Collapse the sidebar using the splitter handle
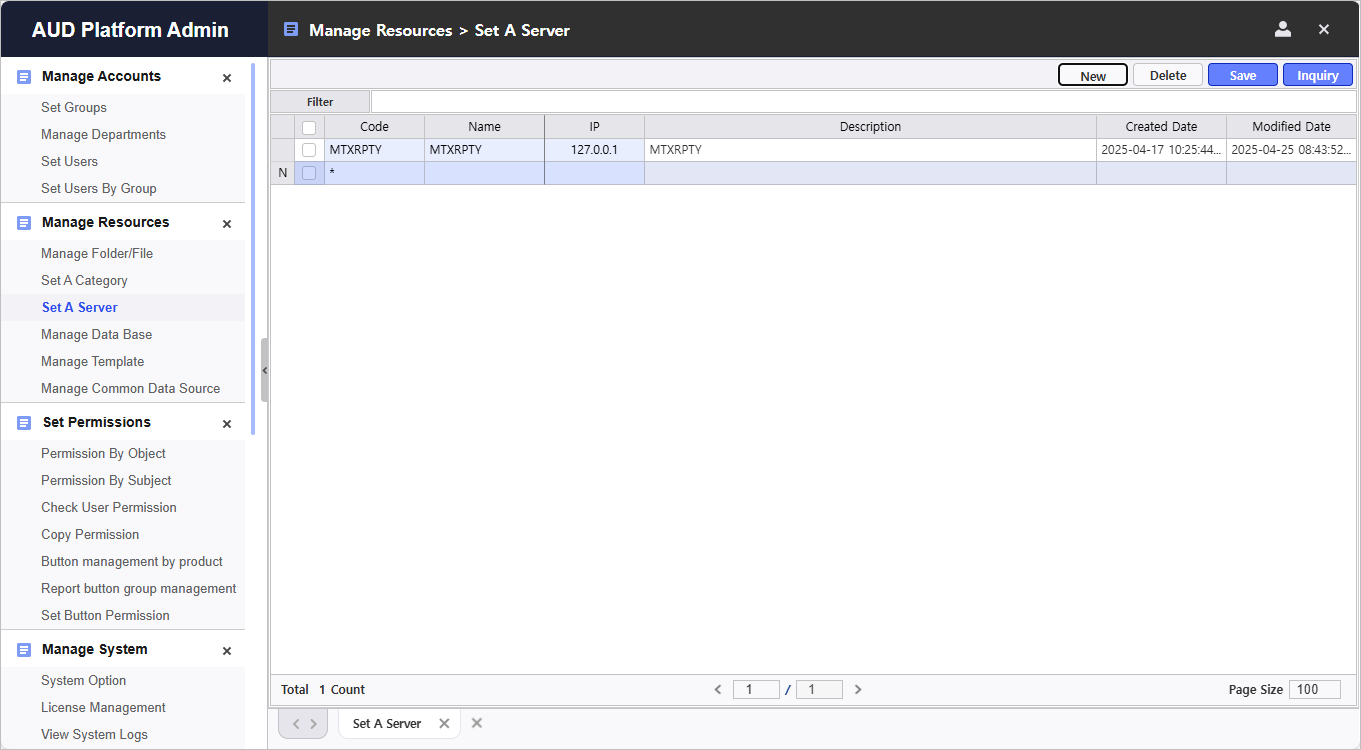Screen dimensions: 1361x750 coord(264,370)
